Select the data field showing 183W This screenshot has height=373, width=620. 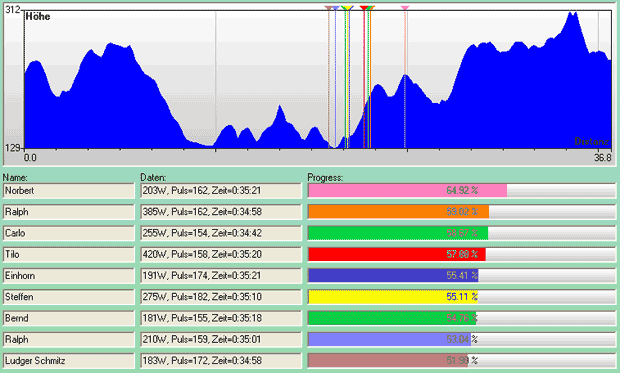pyautogui.click(x=221, y=361)
